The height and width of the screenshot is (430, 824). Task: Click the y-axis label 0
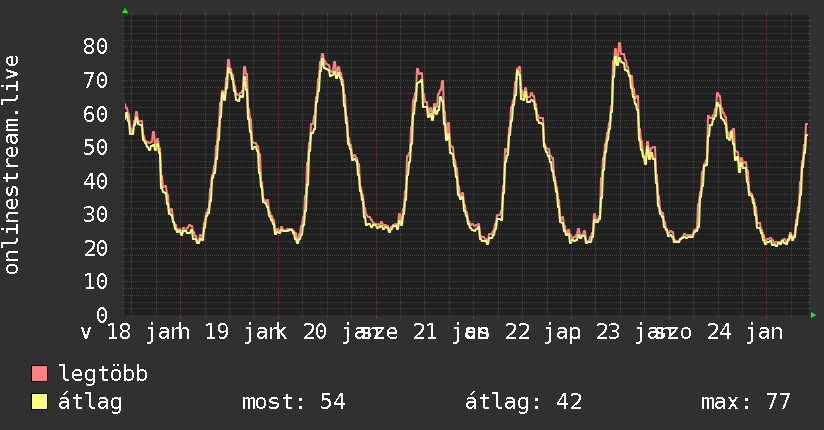pos(102,315)
